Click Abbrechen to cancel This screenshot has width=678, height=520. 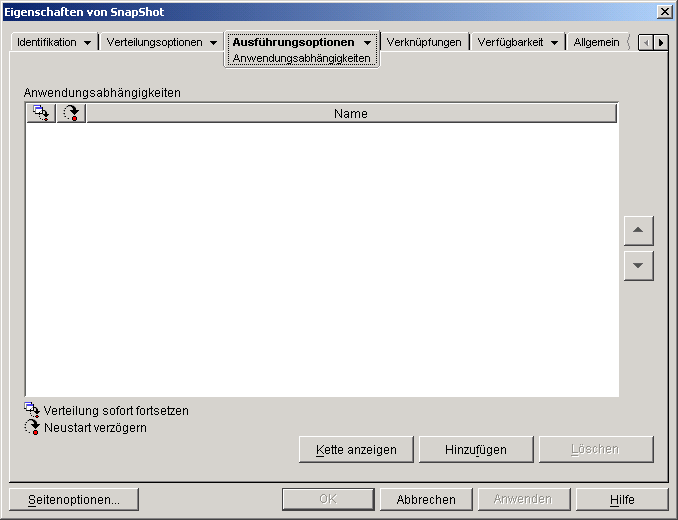click(x=426, y=500)
